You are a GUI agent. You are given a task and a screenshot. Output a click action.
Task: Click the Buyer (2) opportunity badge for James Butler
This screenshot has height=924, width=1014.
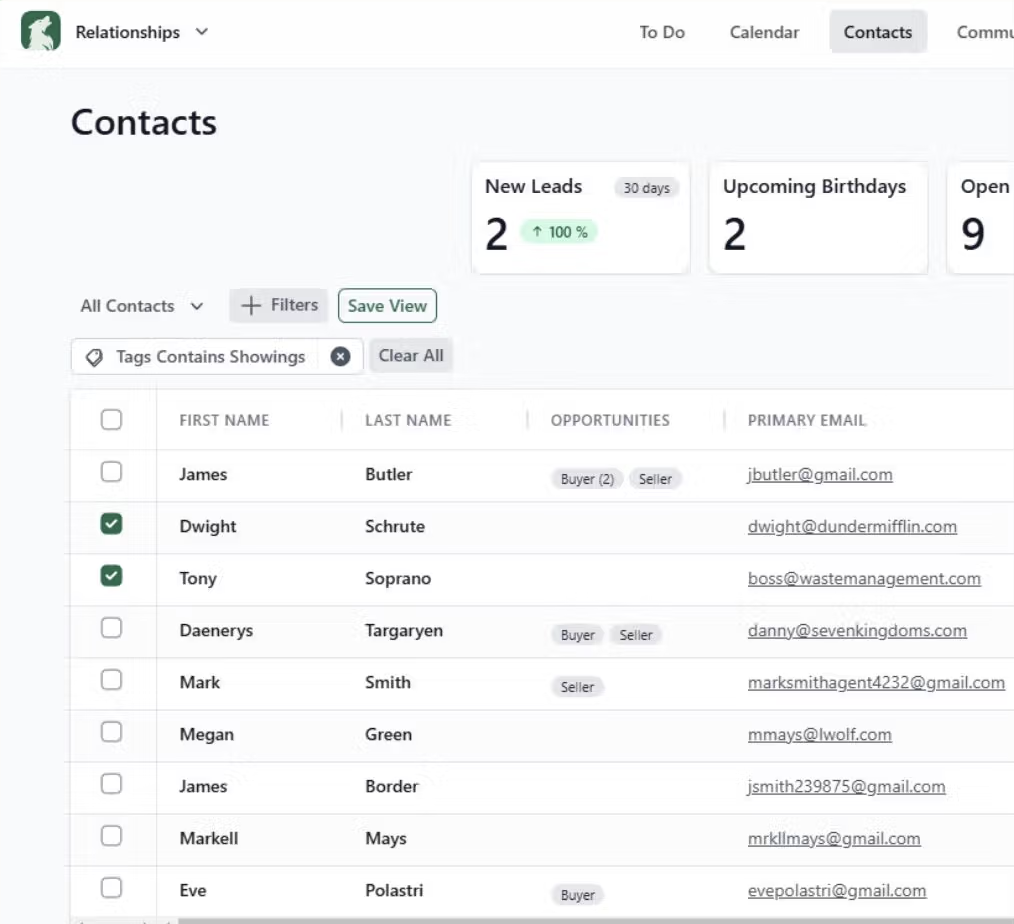(x=586, y=478)
